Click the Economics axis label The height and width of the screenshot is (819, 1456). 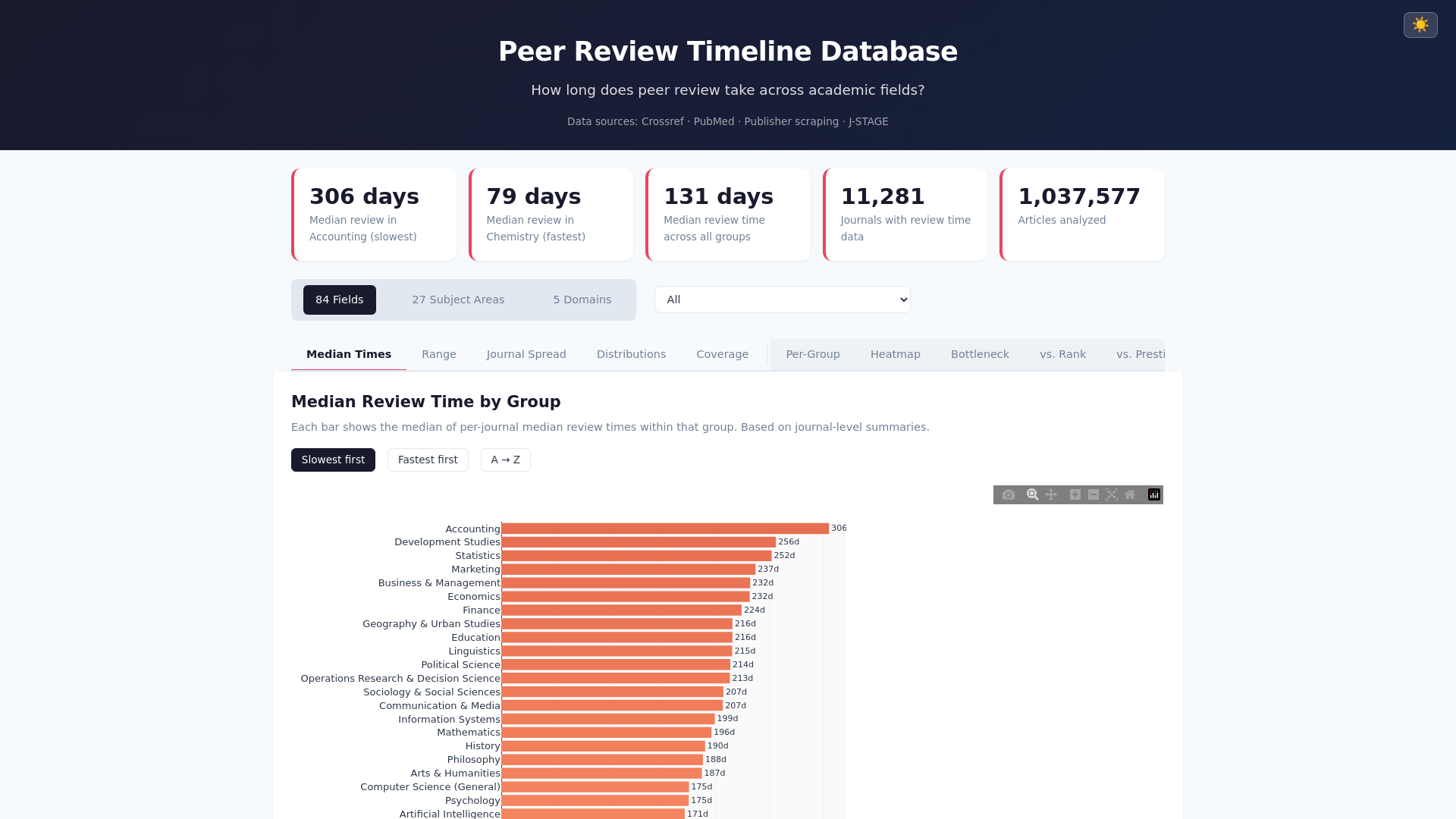(x=474, y=597)
